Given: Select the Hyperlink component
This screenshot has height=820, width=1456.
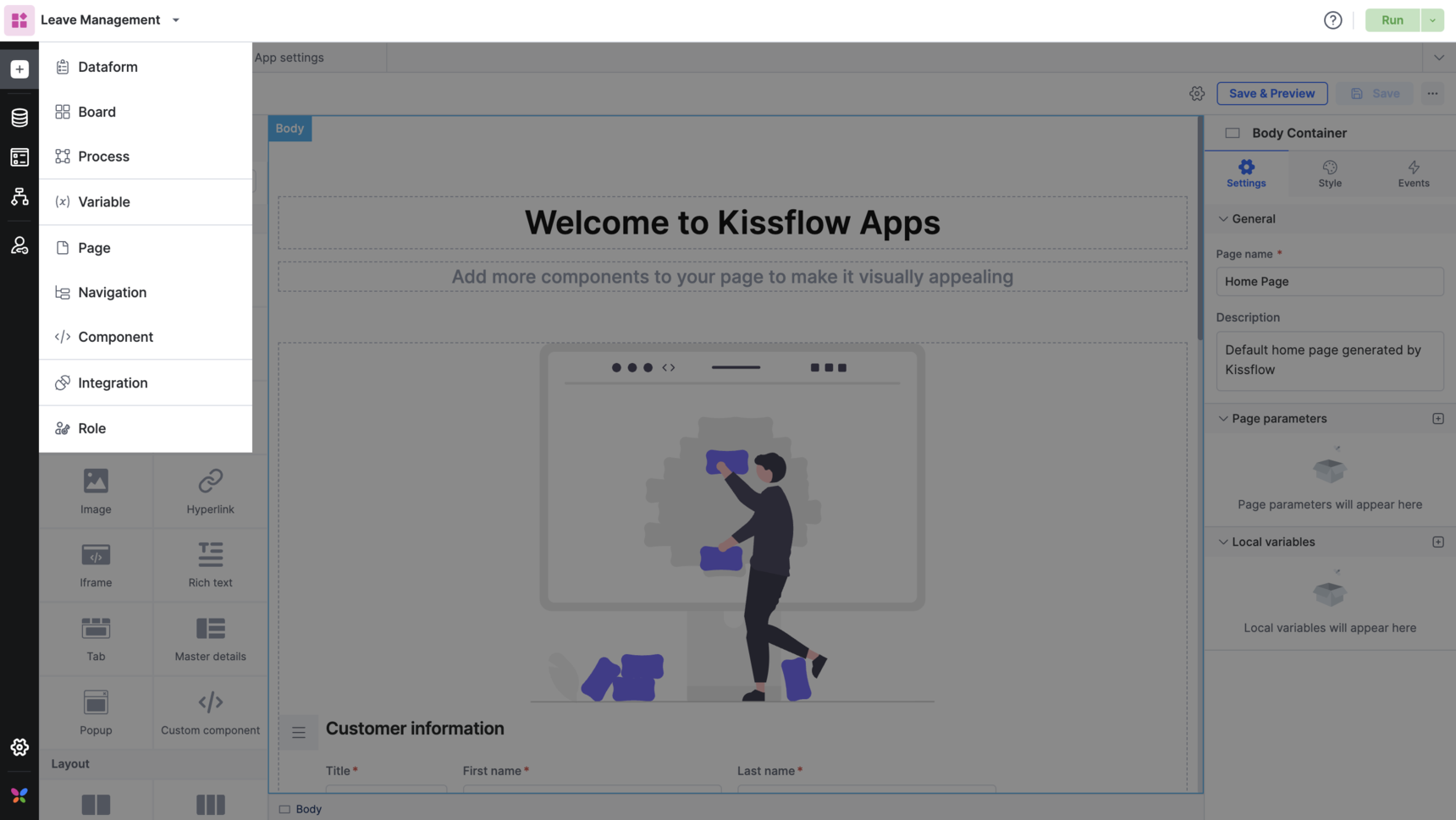Looking at the screenshot, I should click(210, 492).
